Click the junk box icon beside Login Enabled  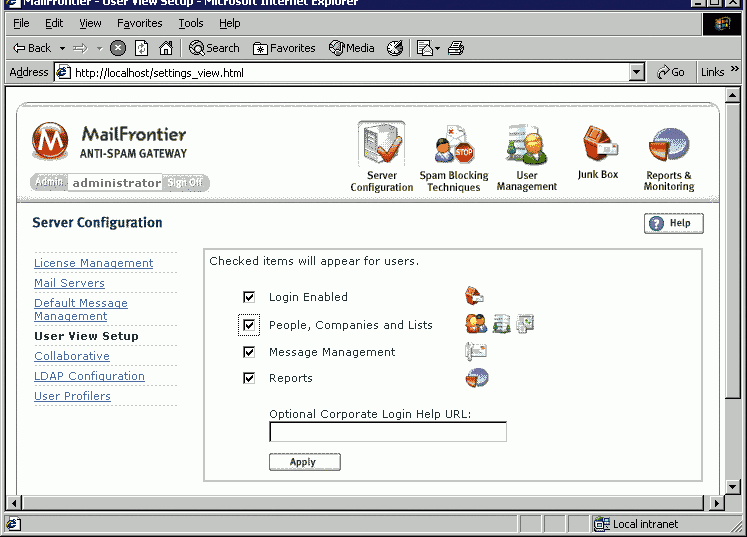(474, 296)
